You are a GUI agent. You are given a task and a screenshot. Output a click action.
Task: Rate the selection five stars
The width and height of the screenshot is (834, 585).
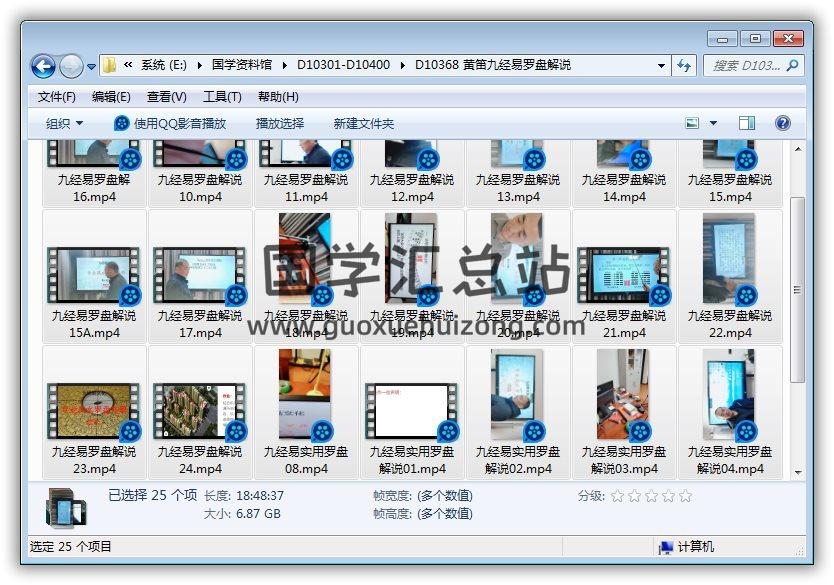[x=684, y=496]
